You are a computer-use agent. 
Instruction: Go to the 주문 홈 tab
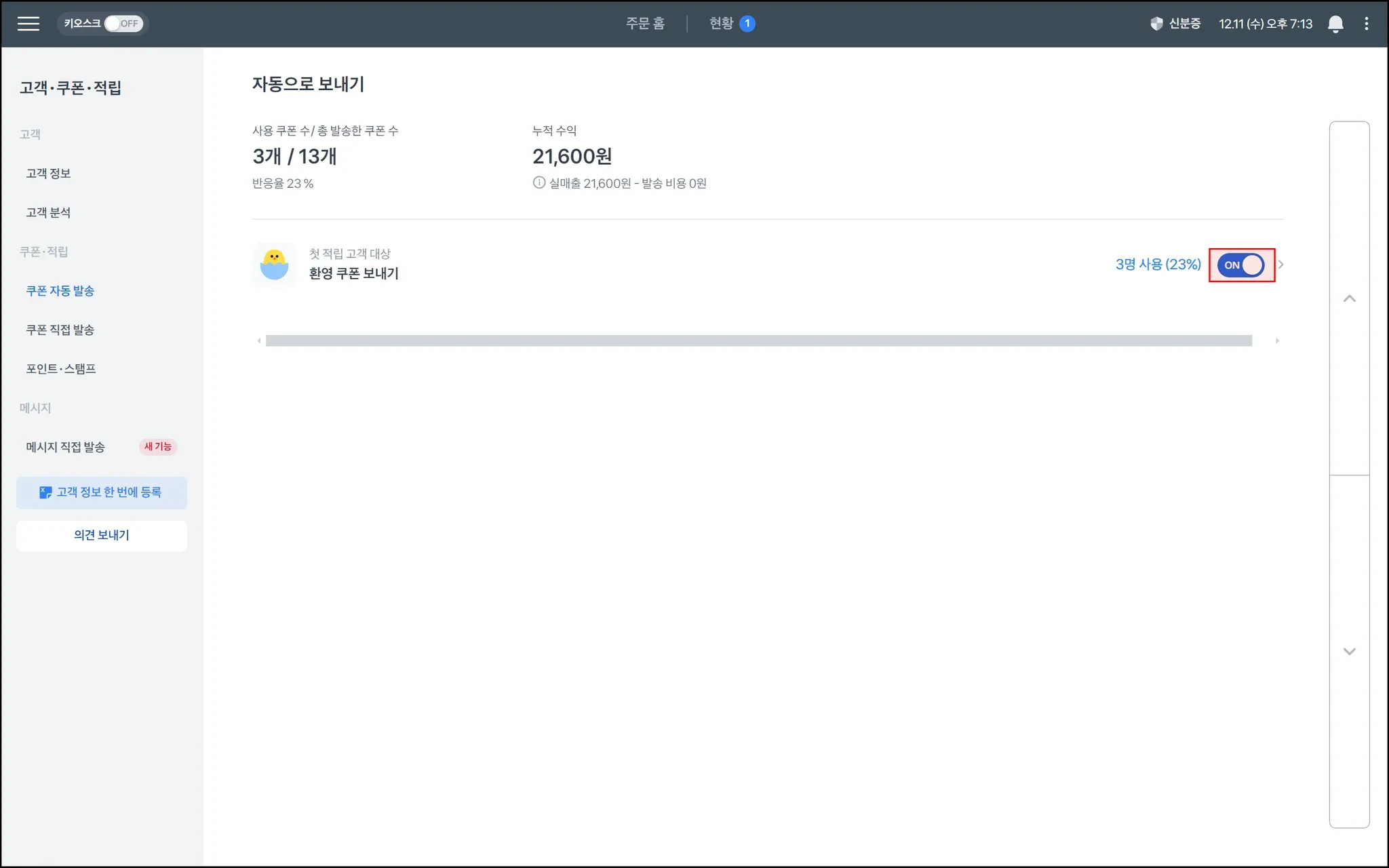(644, 24)
